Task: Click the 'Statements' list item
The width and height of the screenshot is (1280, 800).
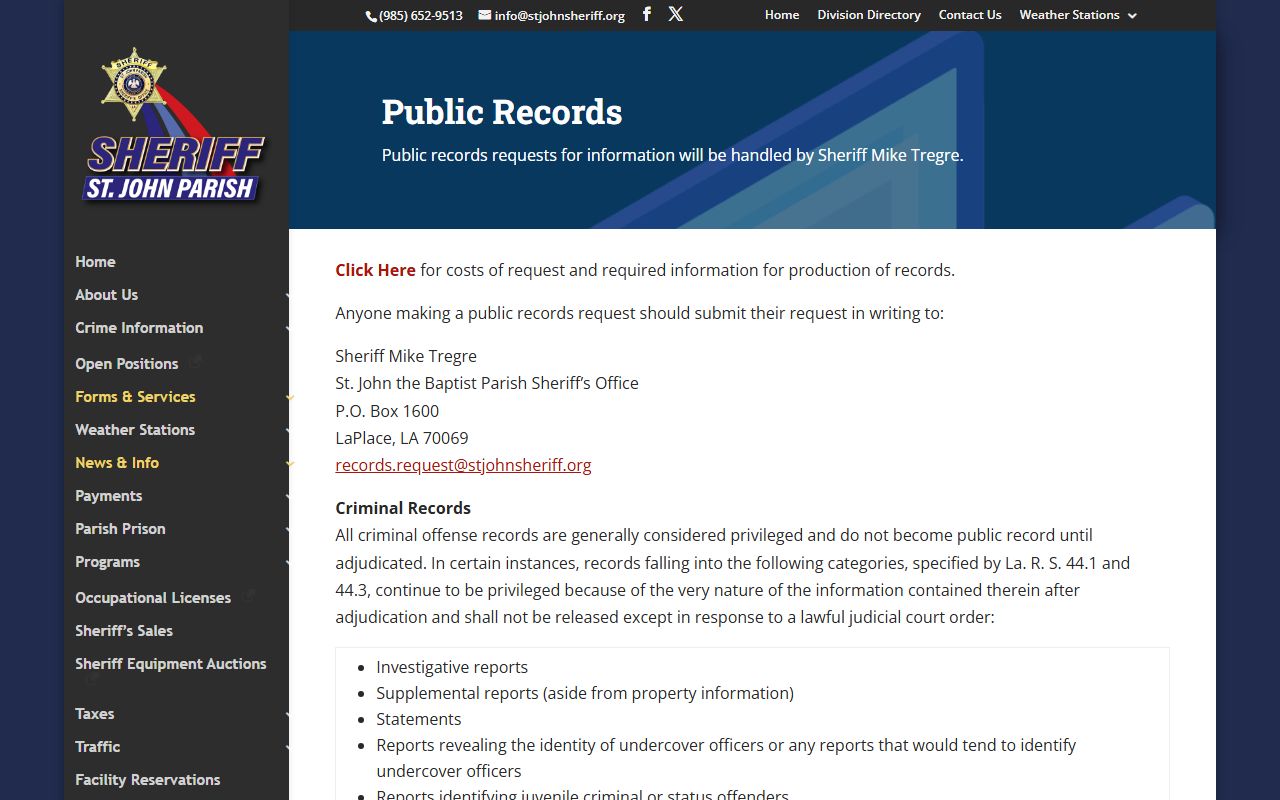Action: [419, 719]
